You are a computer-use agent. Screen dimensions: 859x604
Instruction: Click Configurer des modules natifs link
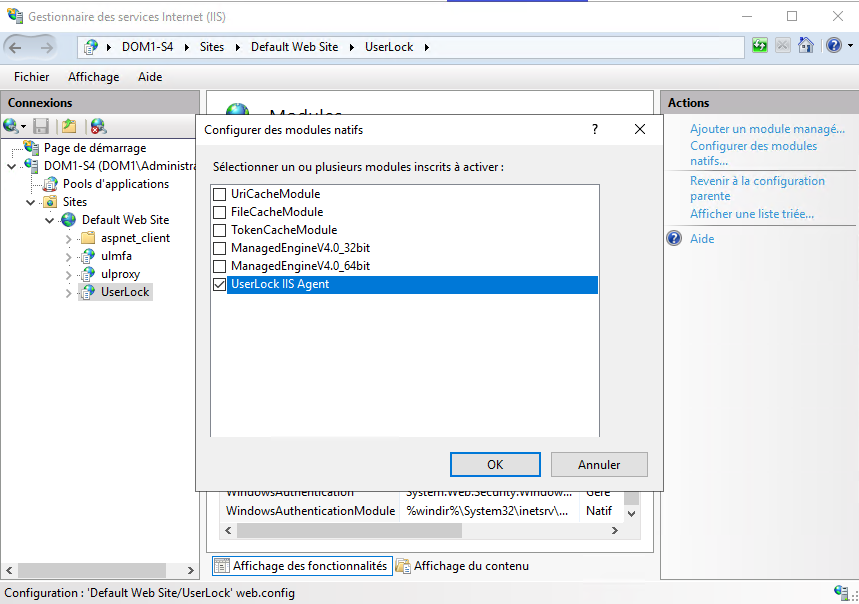tap(753, 153)
